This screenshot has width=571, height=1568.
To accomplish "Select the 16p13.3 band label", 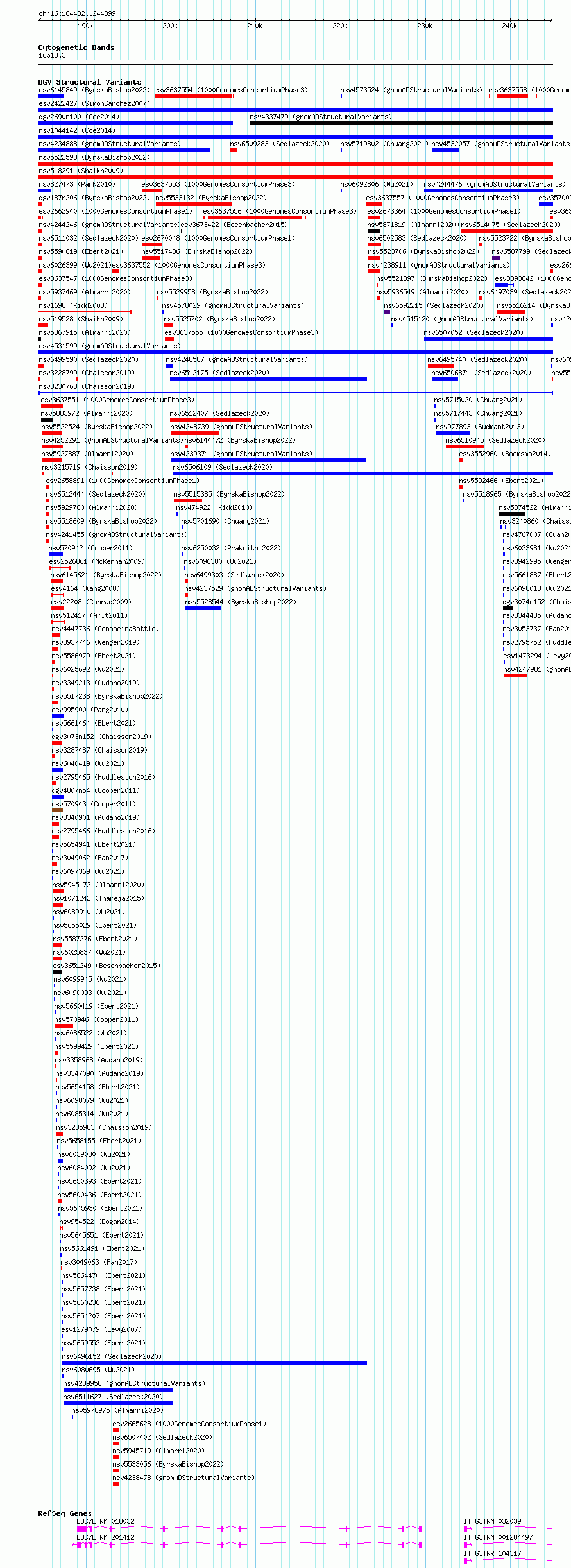I will point(52,56).
